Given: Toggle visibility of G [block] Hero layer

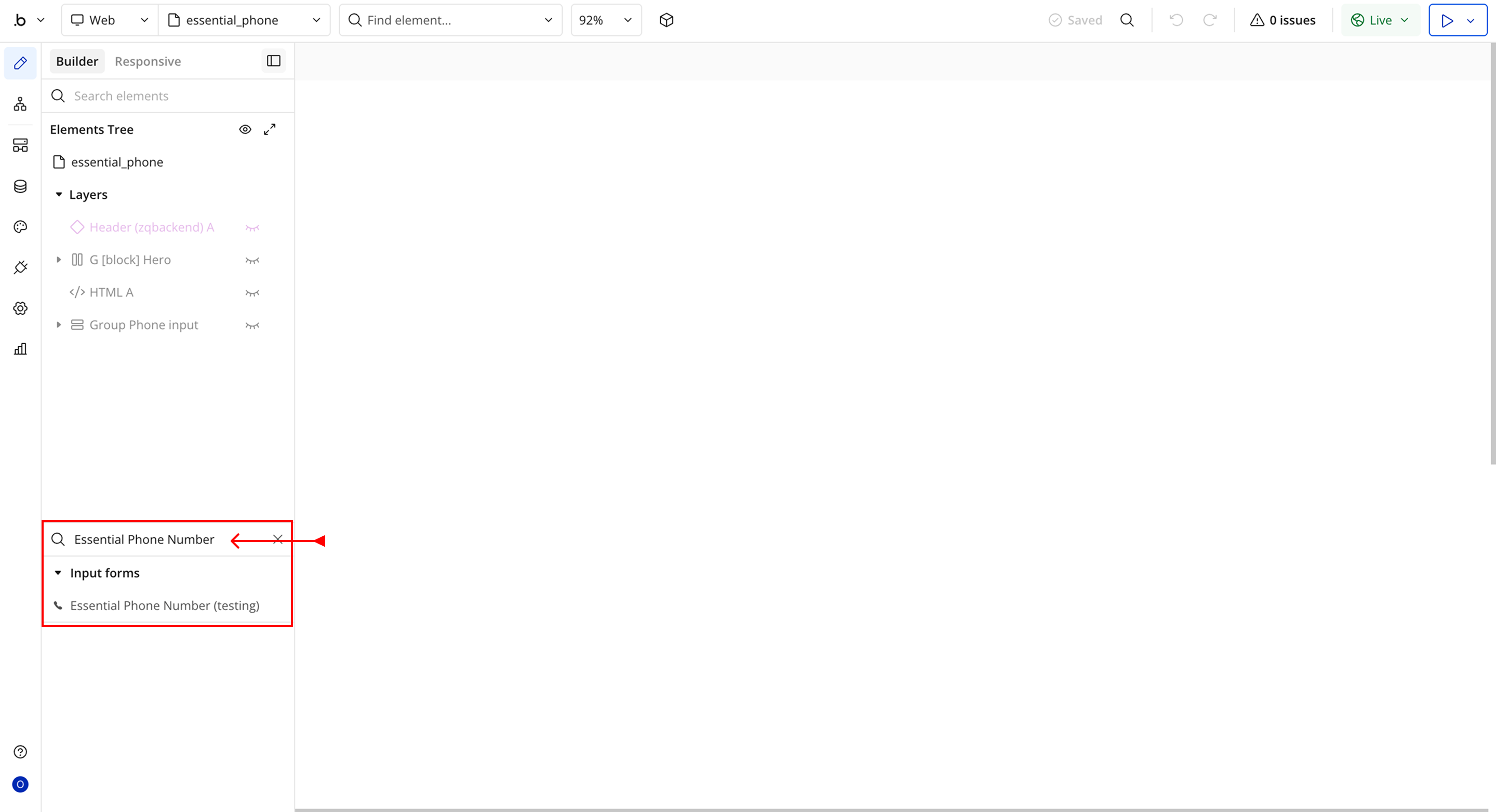Looking at the screenshot, I should click(252, 260).
